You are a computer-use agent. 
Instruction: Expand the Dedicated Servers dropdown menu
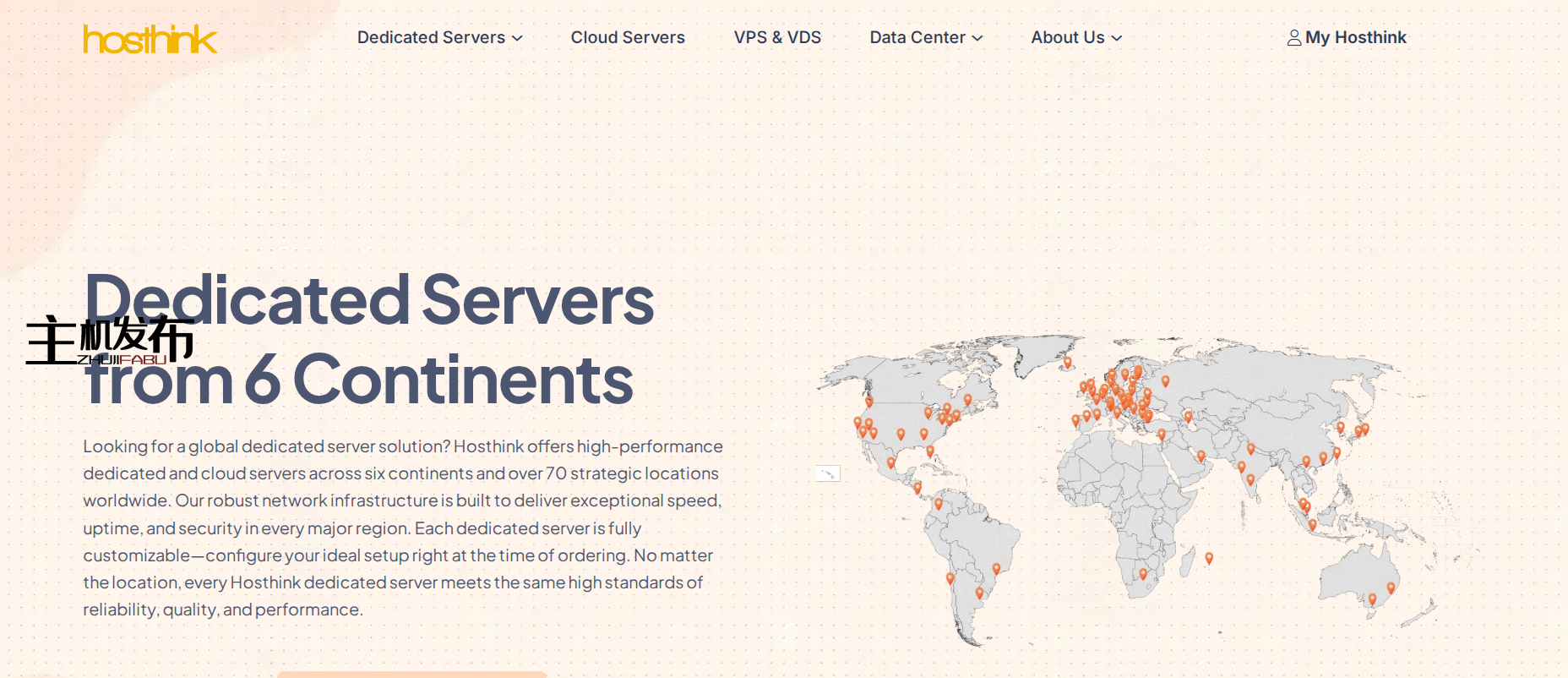[439, 38]
